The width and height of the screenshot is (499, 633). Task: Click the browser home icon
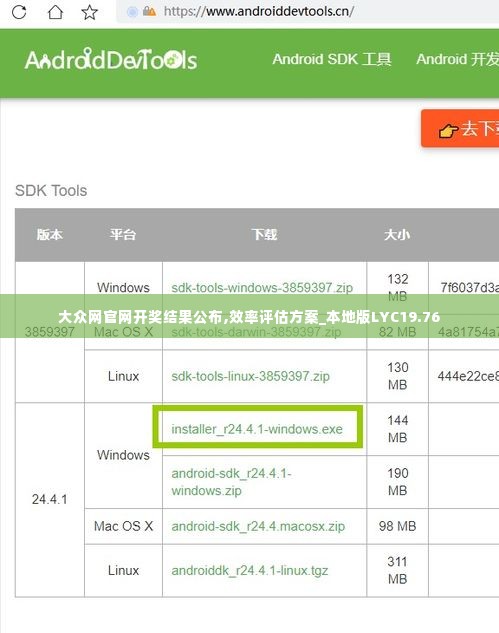[x=55, y=12]
